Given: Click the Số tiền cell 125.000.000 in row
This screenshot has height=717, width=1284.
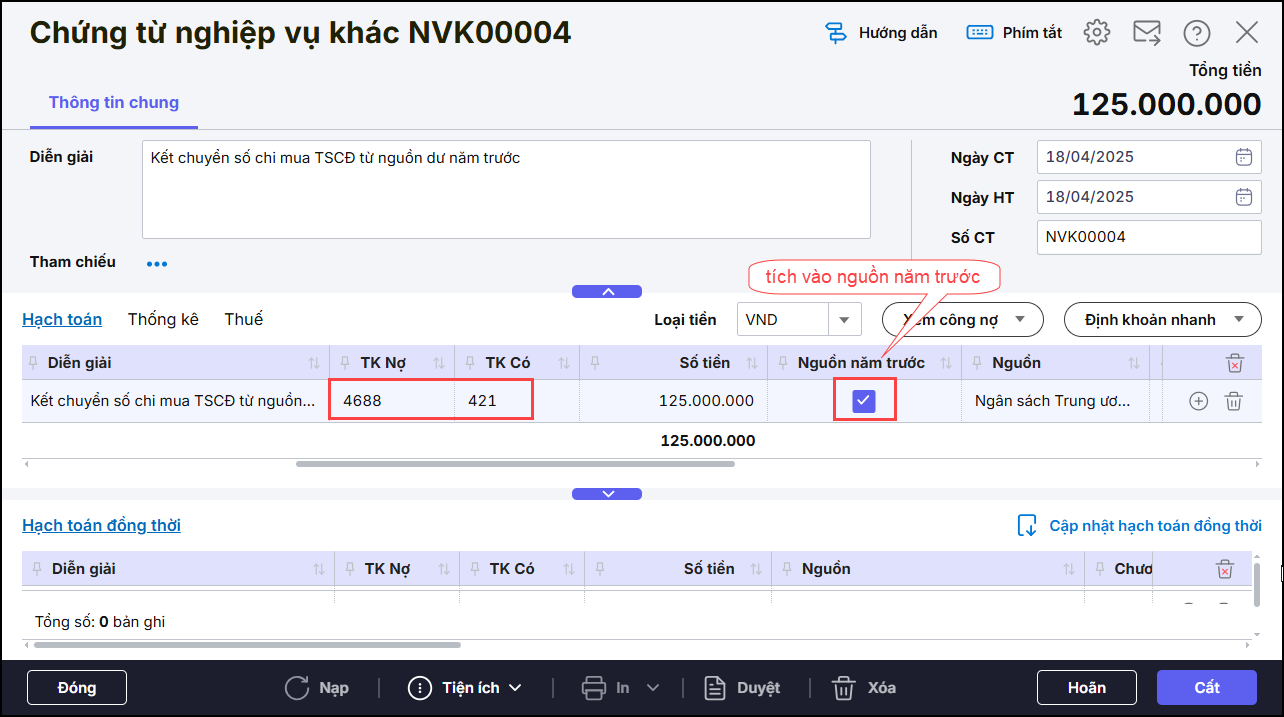Looking at the screenshot, I should [673, 401].
